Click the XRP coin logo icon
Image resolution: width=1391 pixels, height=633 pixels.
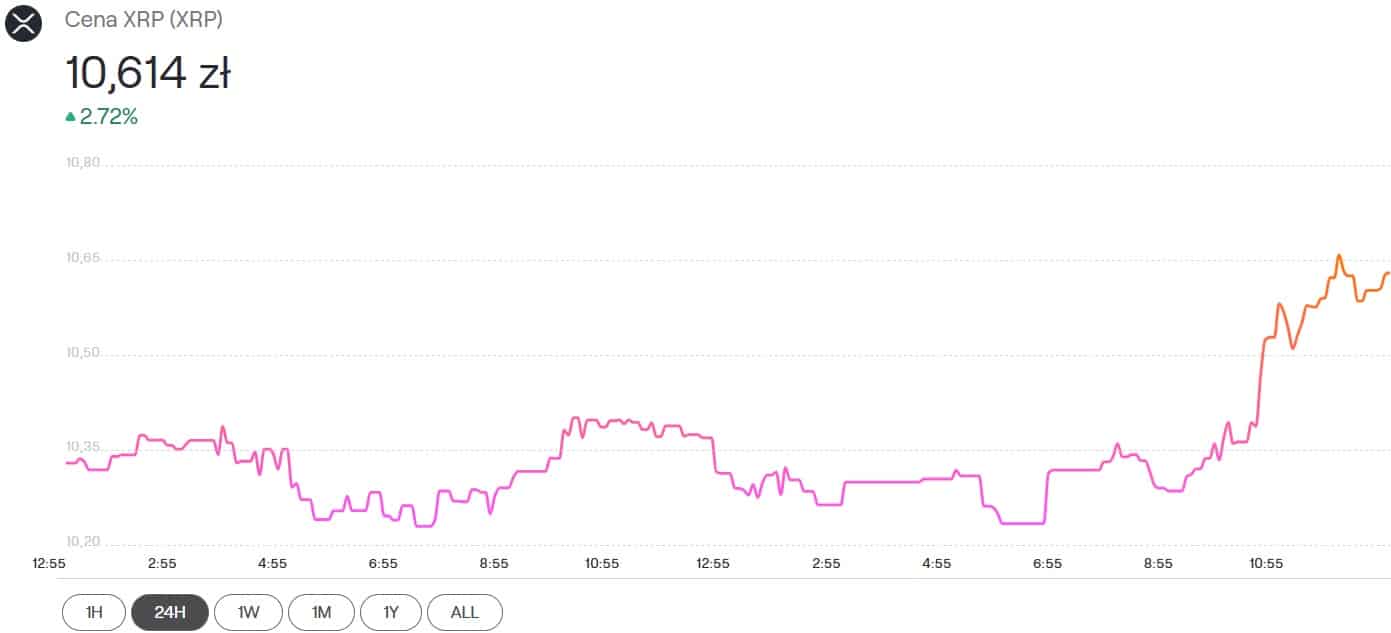click(x=24, y=23)
